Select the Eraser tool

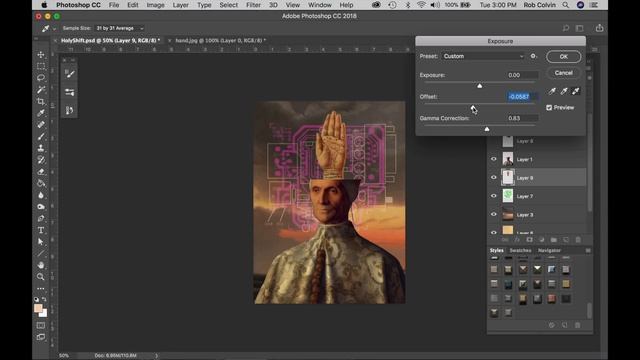pos(41,171)
